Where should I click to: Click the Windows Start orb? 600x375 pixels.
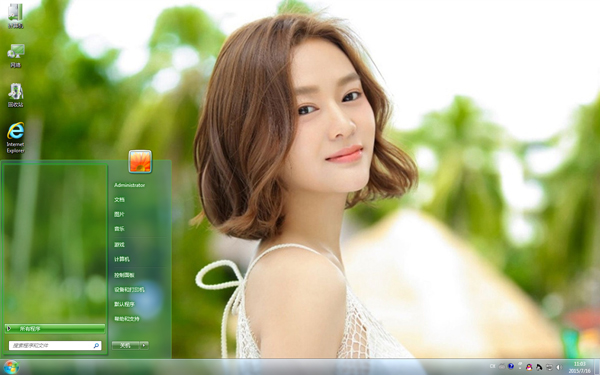click(11, 367)
